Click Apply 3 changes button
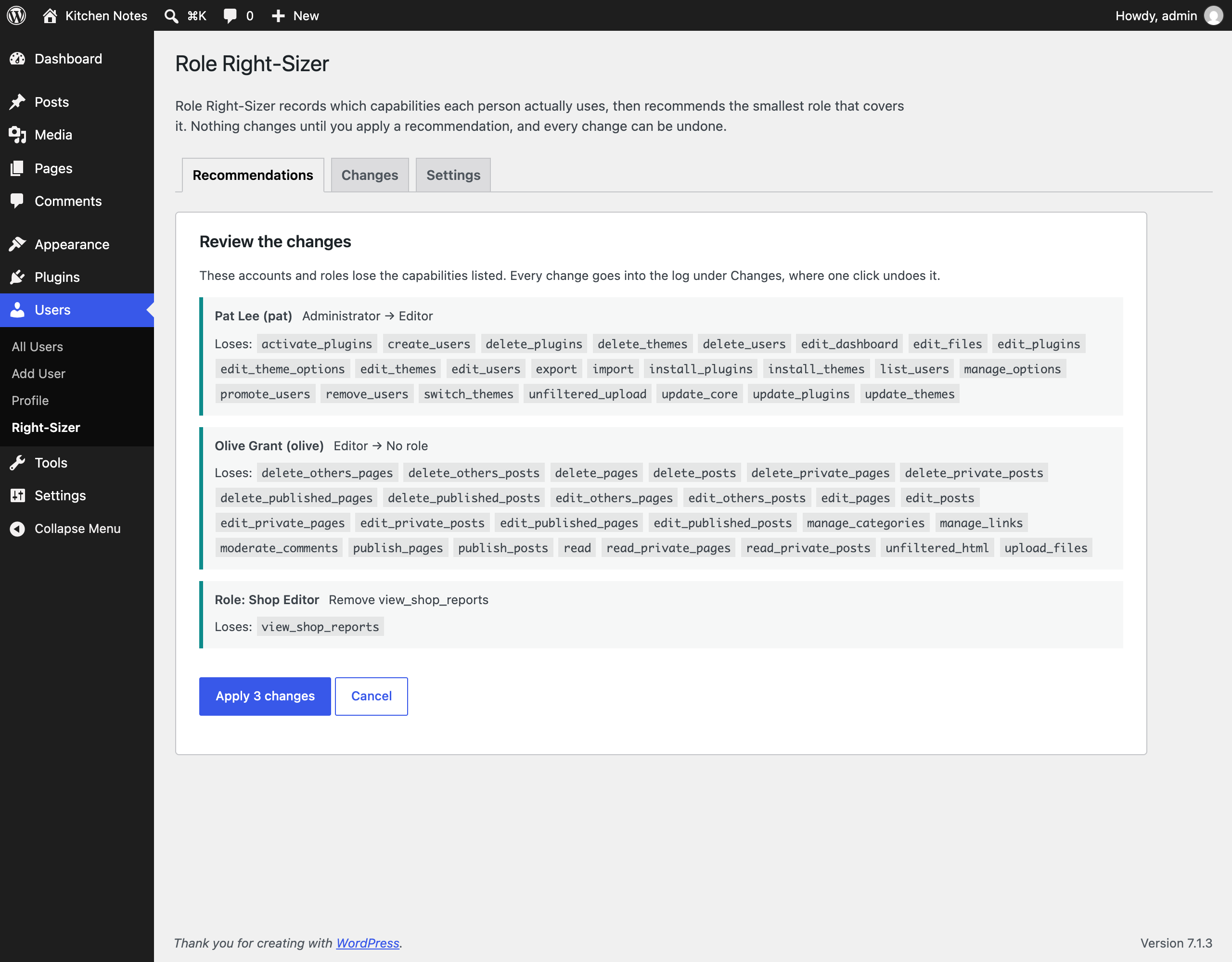Viewport: 1232px width, 962px height. coord(265,696)
